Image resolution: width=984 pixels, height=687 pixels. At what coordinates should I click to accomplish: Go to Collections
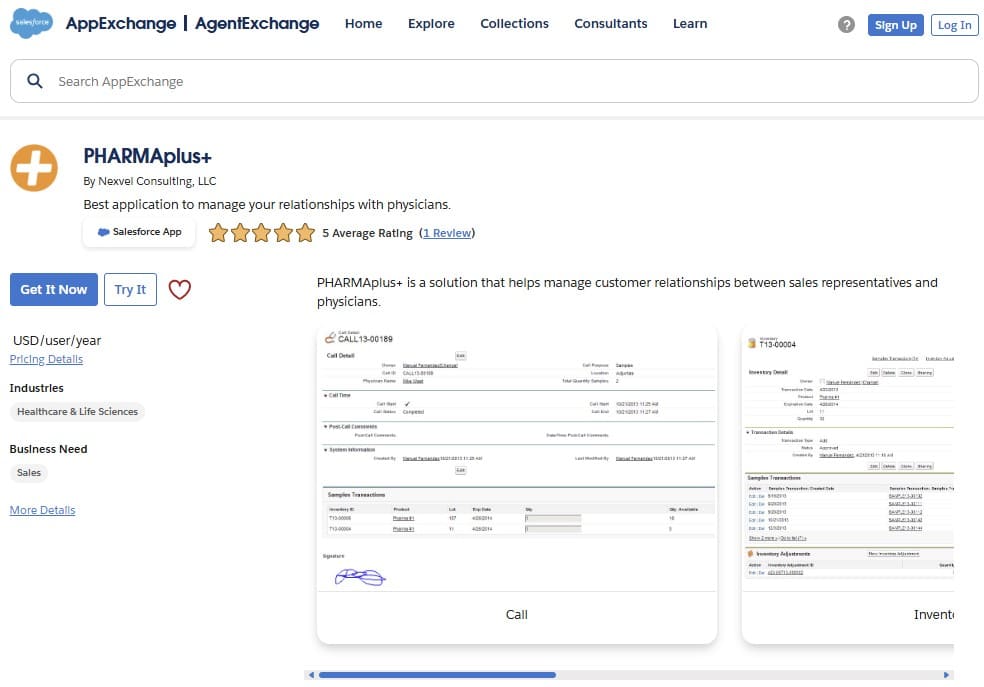514,24
